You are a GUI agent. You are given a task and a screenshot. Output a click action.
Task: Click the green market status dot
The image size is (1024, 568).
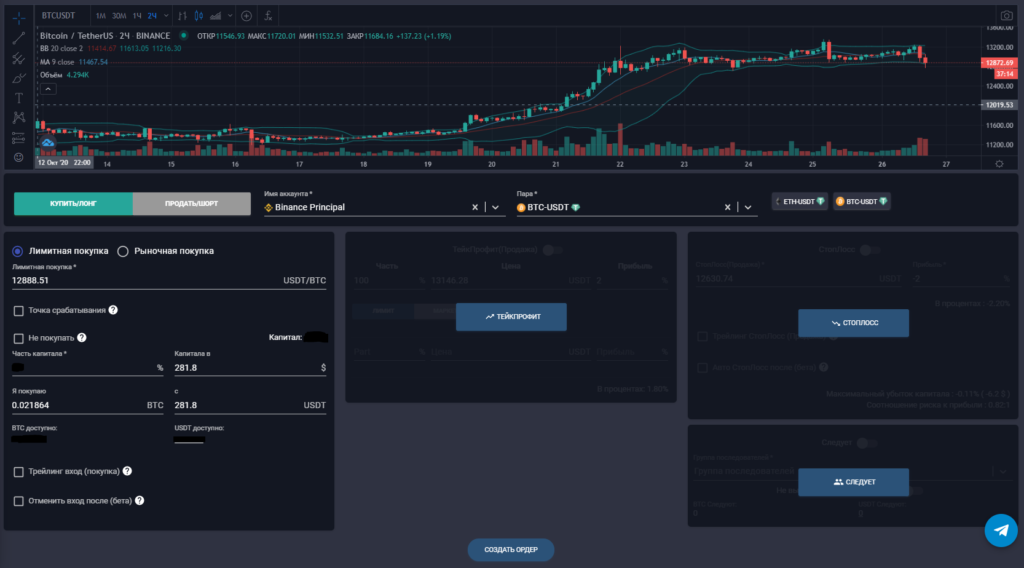184,36
